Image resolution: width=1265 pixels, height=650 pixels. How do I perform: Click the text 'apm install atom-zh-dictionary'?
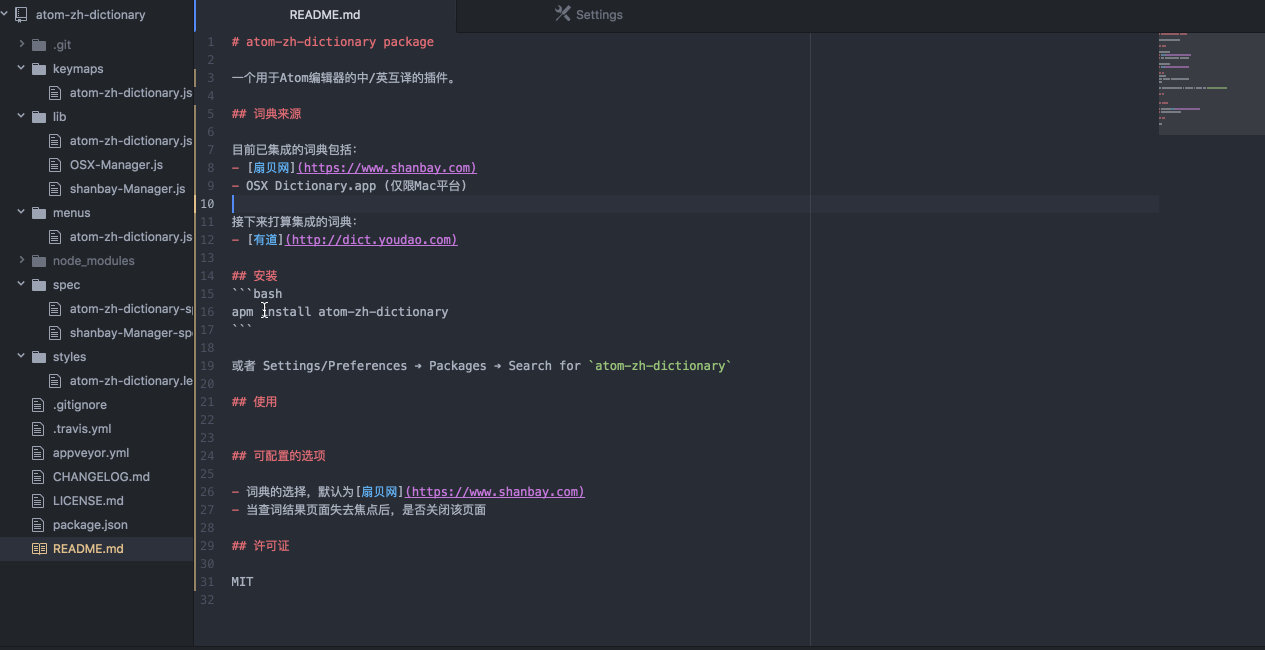coord(340,312)
